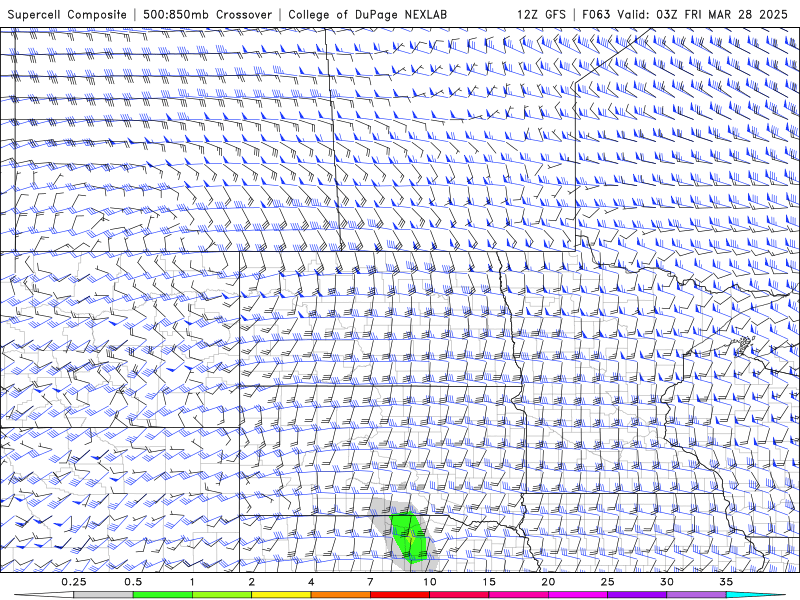Click the legend value 15
Image resolution: width=800 pixels, height=600 pixels.
point(489,582)
